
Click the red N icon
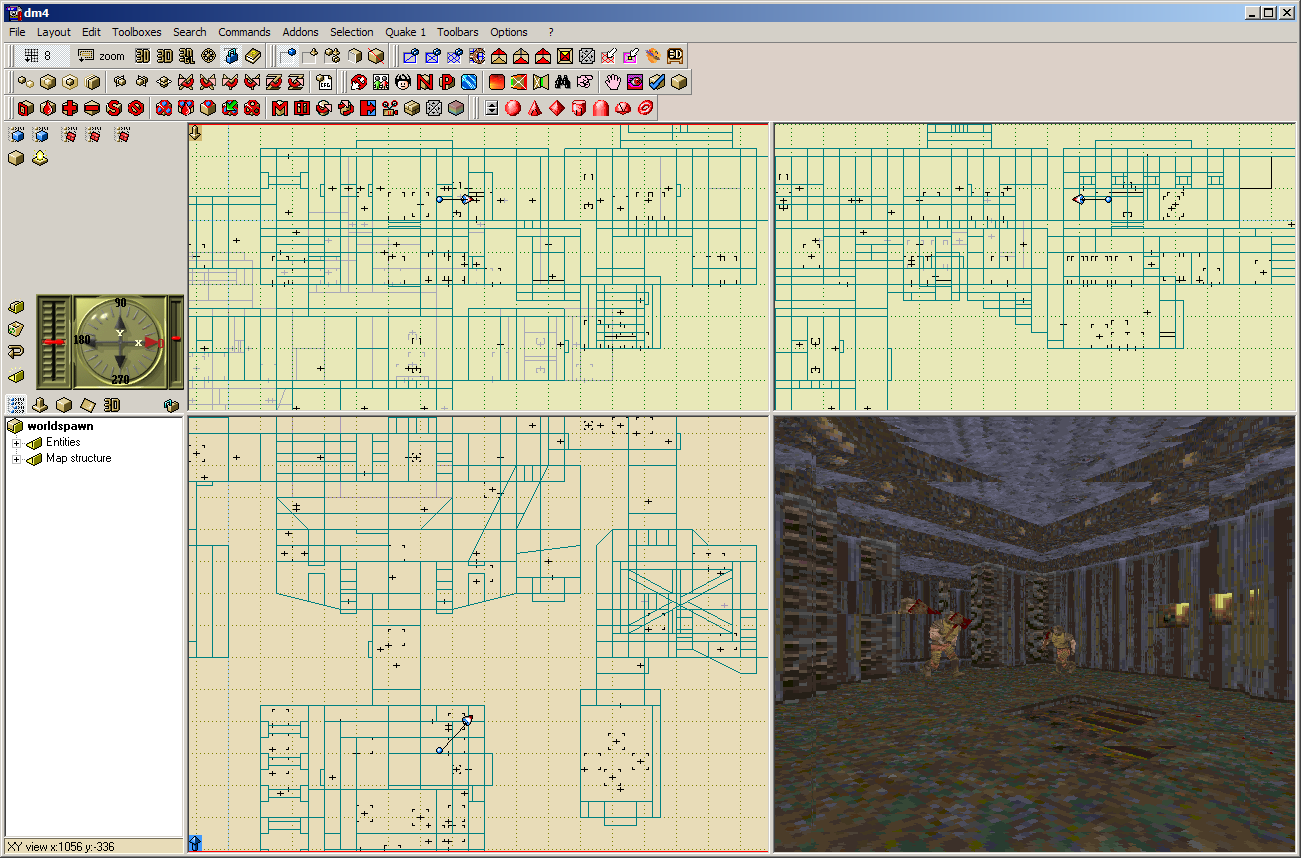pos(425,82)
